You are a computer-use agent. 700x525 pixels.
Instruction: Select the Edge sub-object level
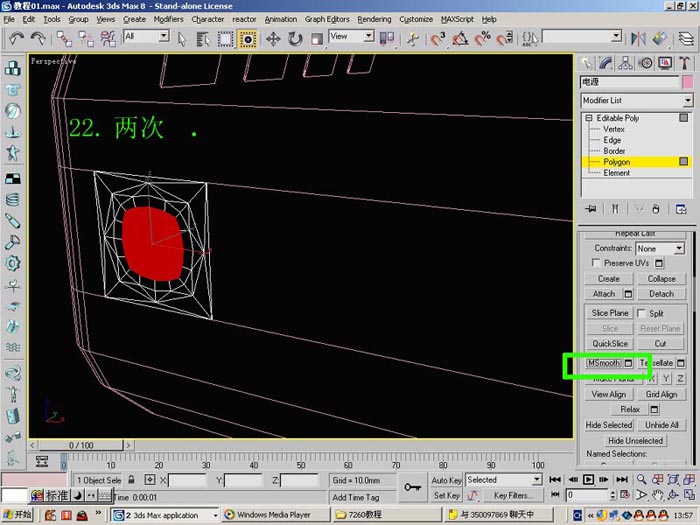pos(612,140)
